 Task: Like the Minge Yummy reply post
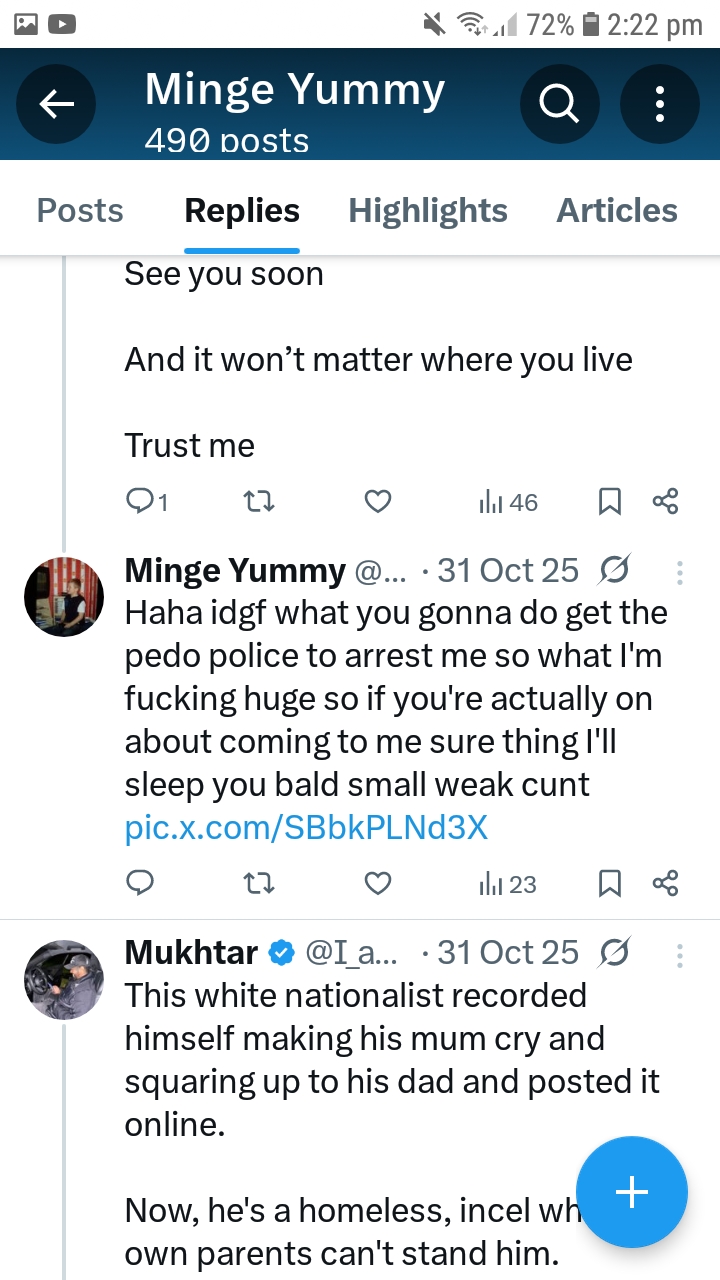point(377,883)
